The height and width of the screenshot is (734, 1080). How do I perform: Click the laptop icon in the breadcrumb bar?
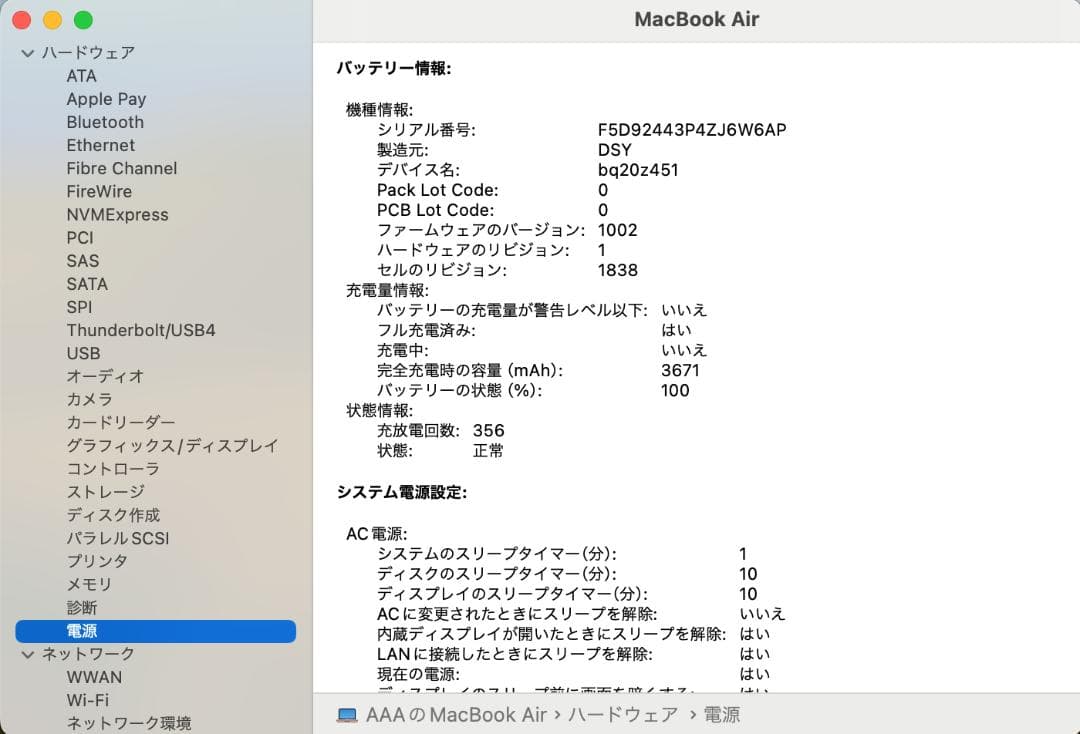(x=346, y=715)
